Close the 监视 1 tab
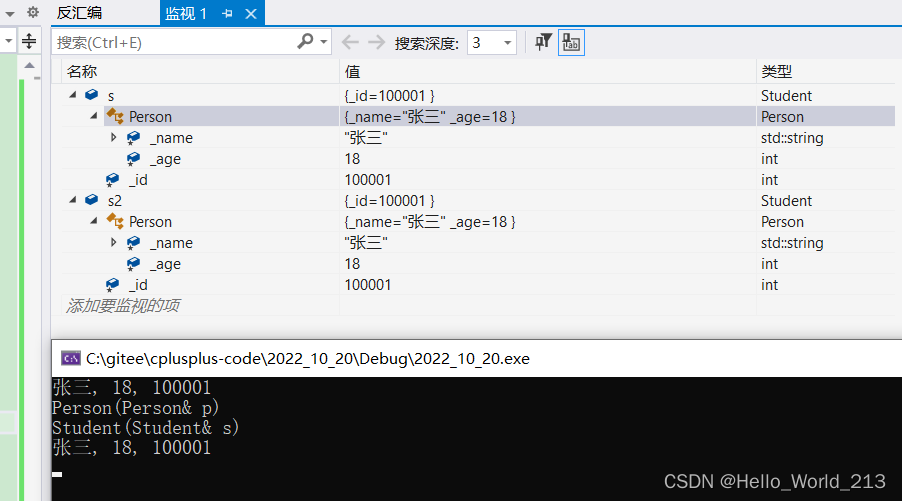The image size is (902, 501). 251,14
